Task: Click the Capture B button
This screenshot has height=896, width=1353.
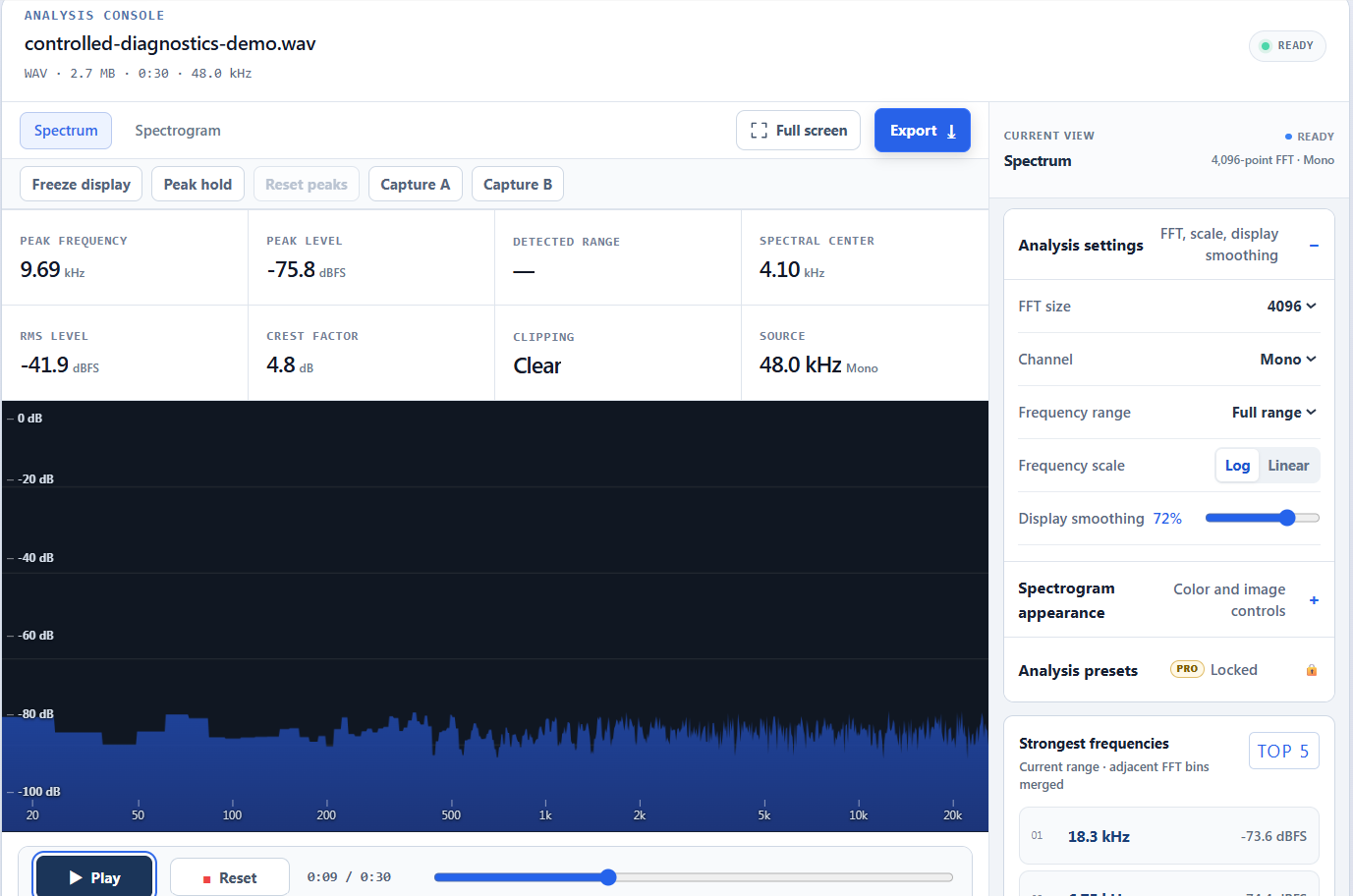Action: click(x=518, y=185)
